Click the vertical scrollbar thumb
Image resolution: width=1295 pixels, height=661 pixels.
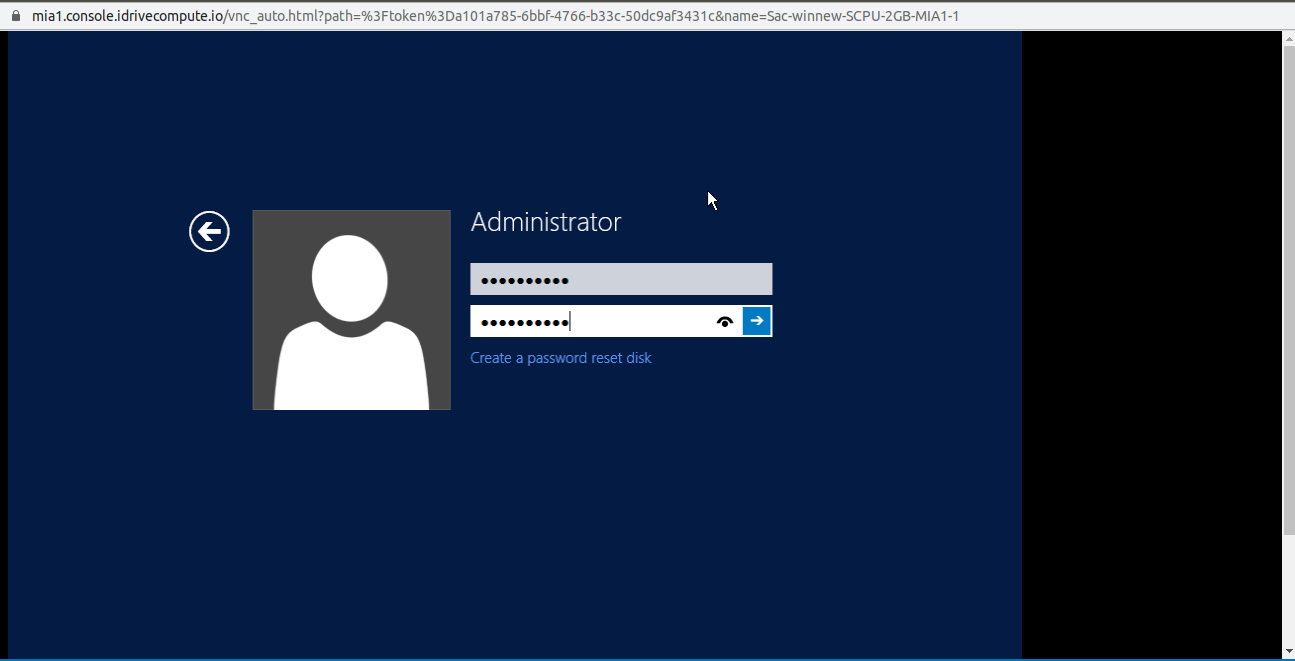[x=1288, y=290]
